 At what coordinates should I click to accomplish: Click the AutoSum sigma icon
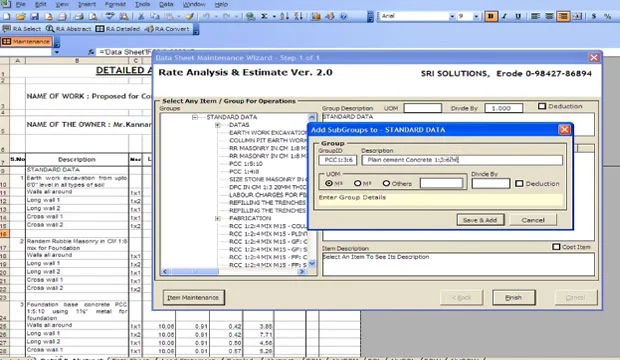coord(264,16)
